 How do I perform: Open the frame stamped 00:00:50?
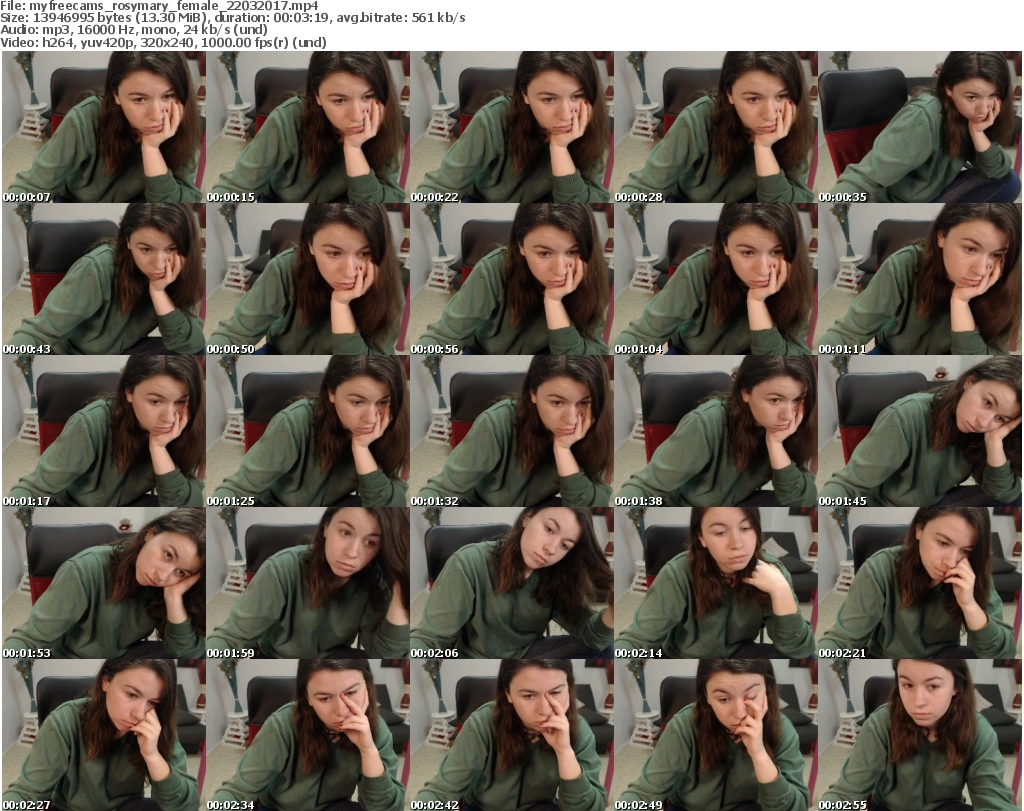point(308,279)
